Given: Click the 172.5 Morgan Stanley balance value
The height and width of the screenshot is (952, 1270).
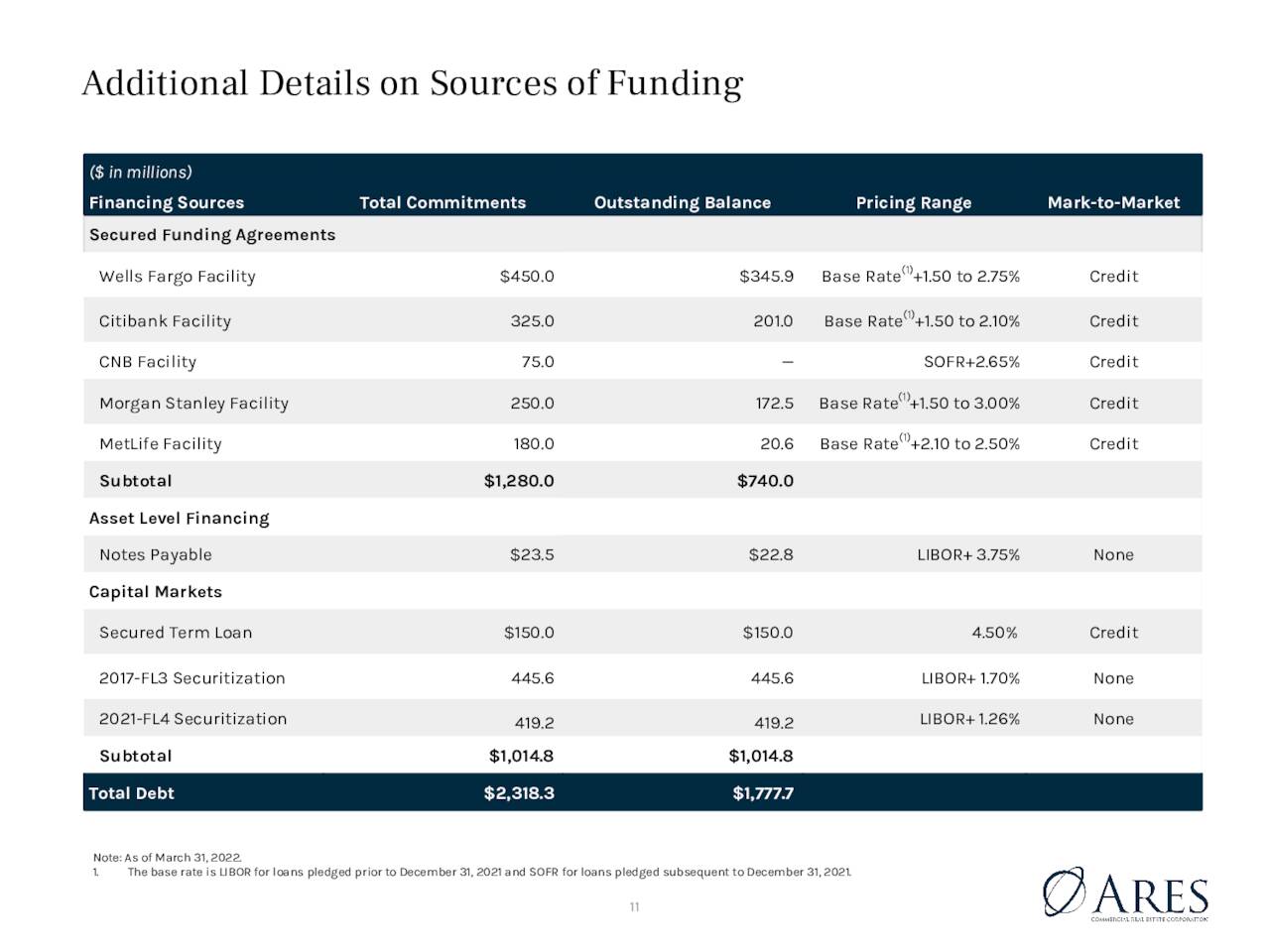Looking at the screenshot, I should click(x=775, y=404).
